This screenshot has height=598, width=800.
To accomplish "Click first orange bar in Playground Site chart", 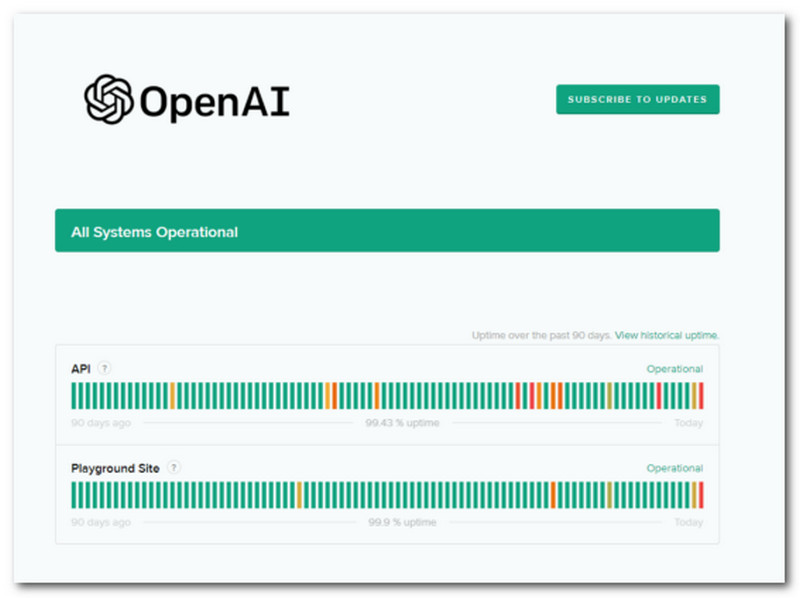I will pos(299,495).
